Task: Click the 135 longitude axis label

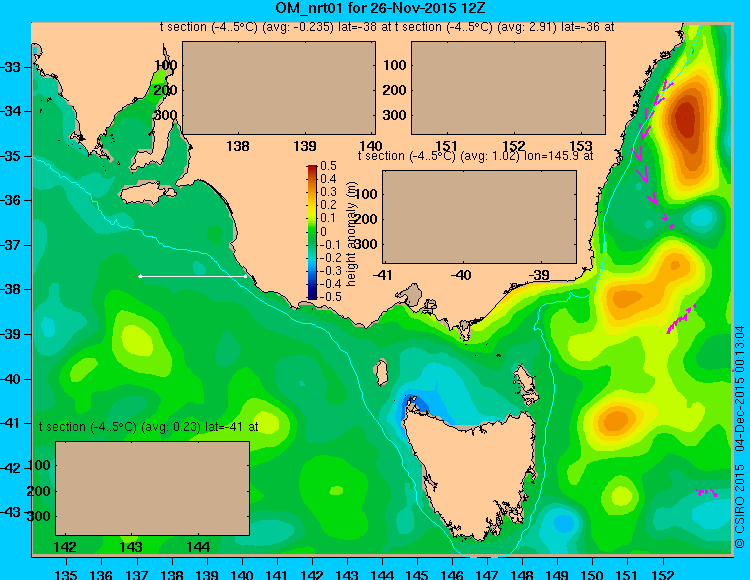Action: 66,574
